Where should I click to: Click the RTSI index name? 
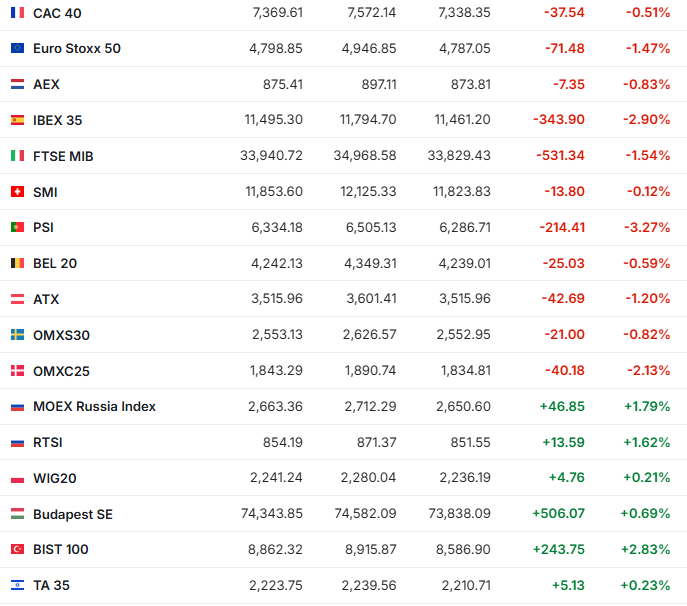(x=48, y=442)
